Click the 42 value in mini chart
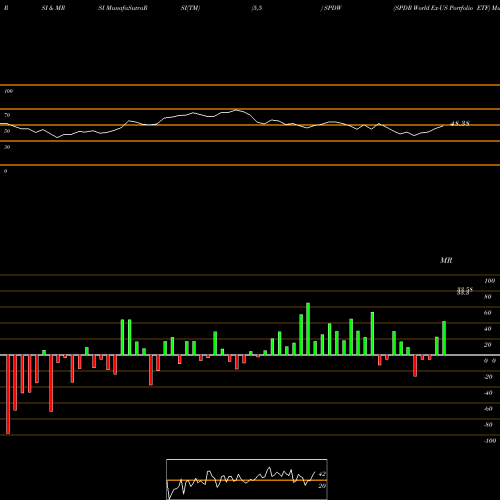Screen dimensions: 500x500 (x=322, y=474)
